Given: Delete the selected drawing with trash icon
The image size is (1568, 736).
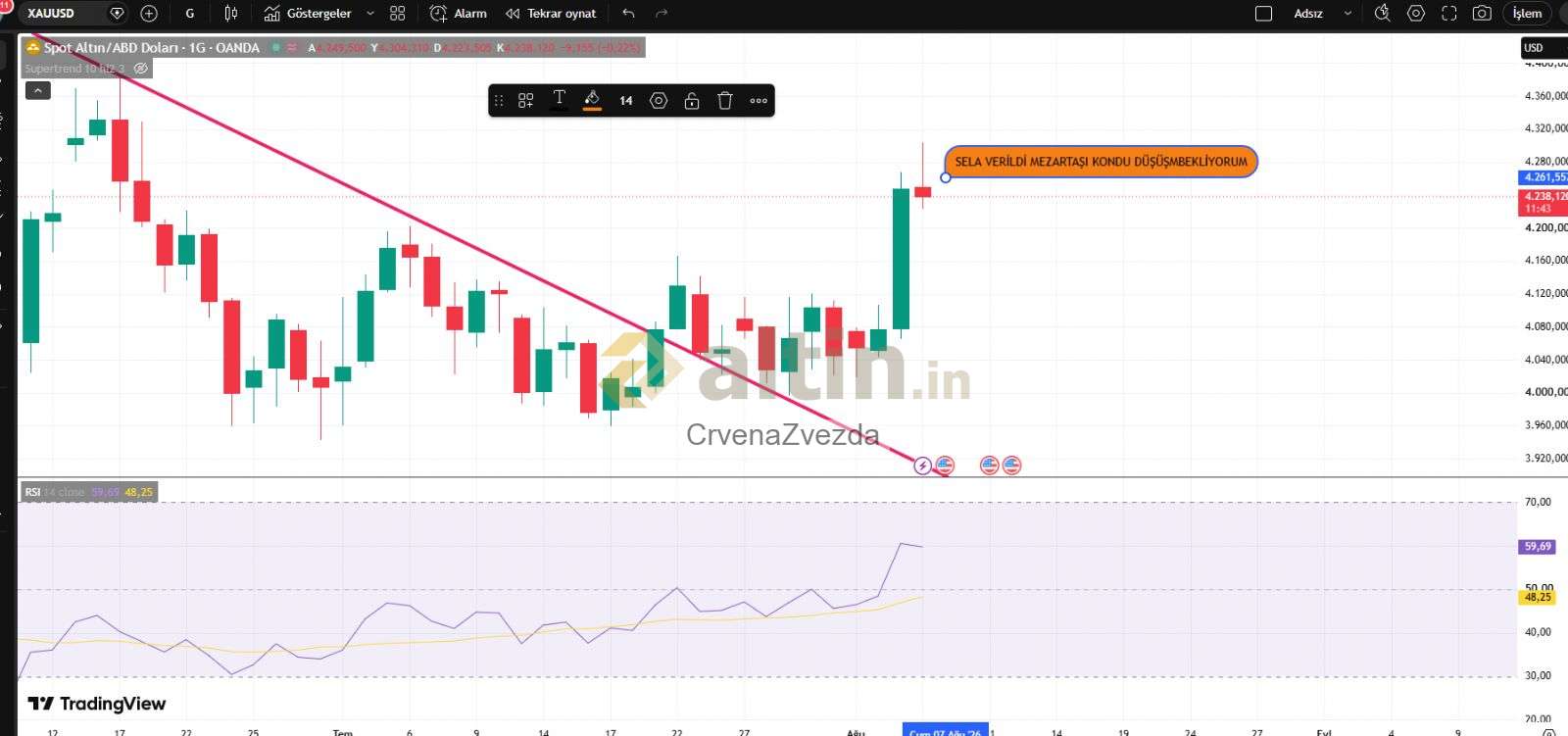Looking at the screenshot, I should 725,101.
